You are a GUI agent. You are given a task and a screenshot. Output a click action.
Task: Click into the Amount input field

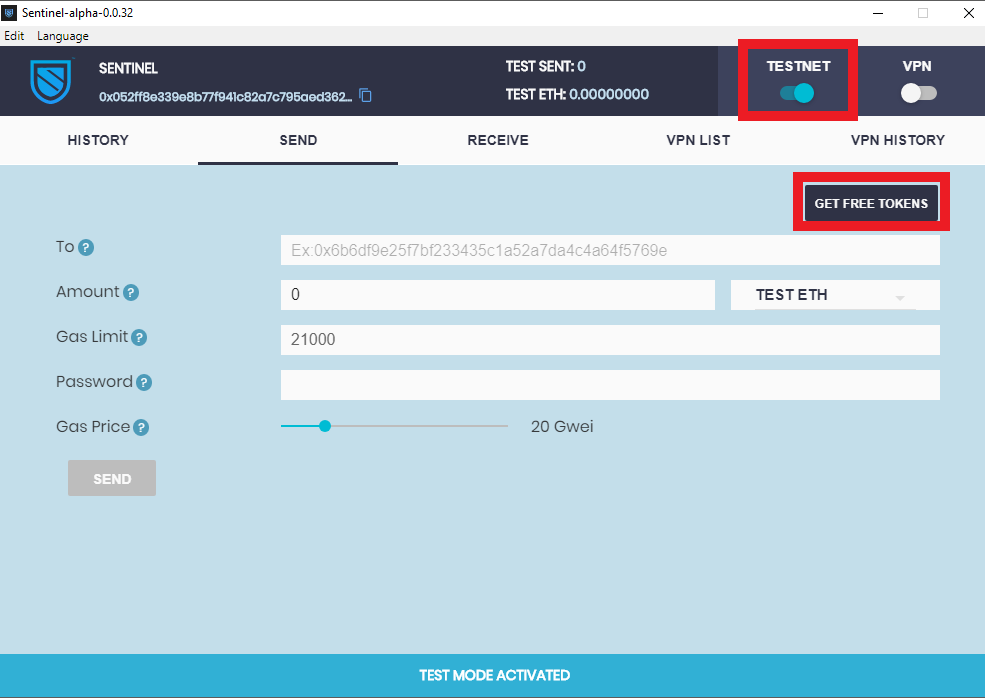tap(498, 295)
